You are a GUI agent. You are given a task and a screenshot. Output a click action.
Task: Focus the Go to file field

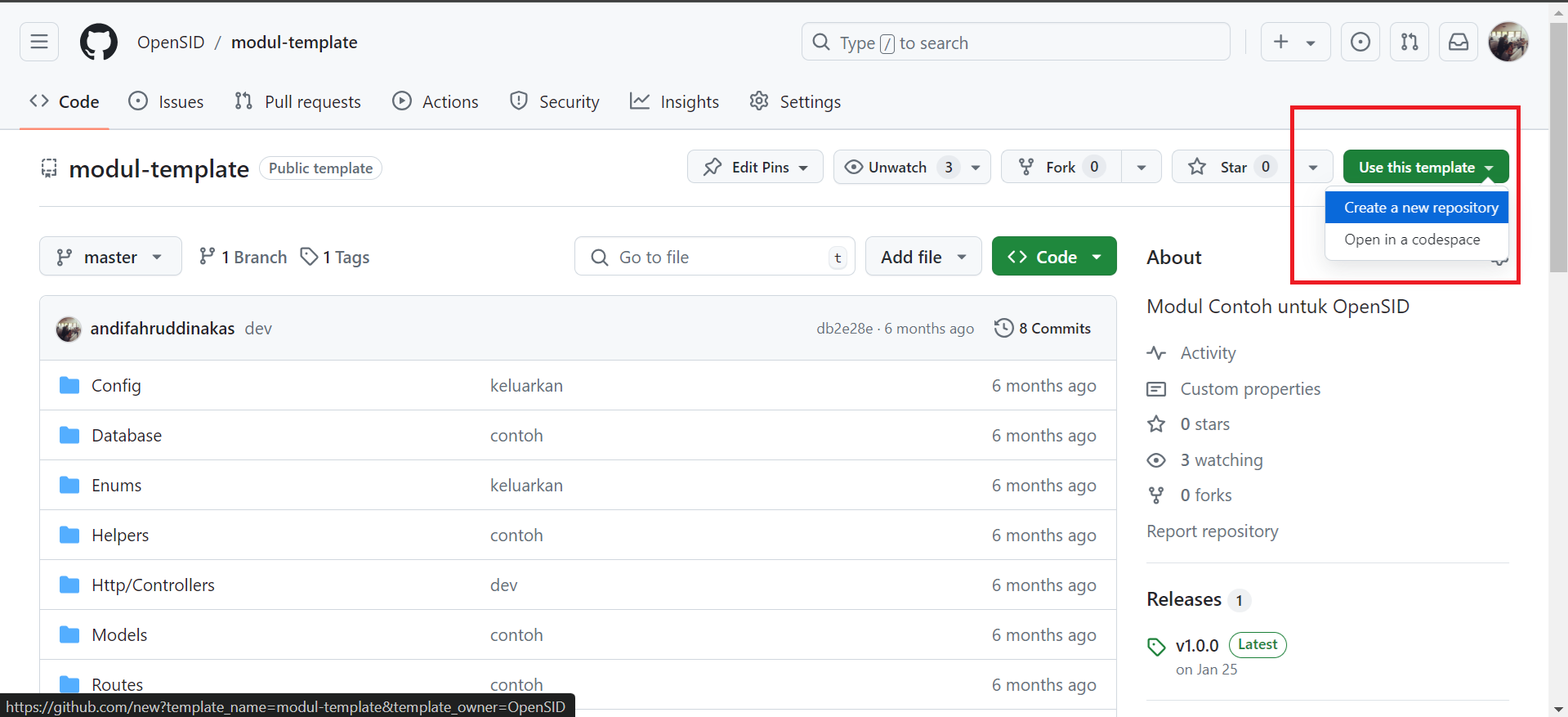pos(715,257)
